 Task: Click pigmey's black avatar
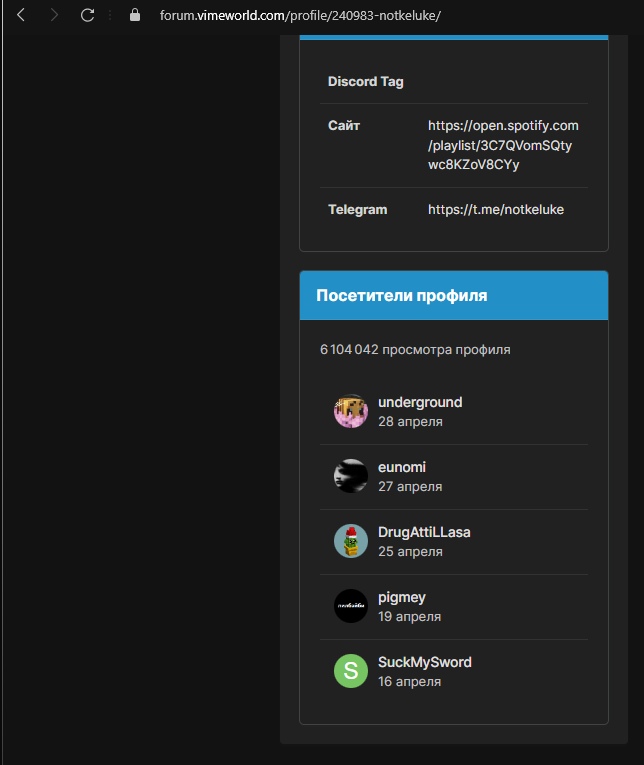351,606
